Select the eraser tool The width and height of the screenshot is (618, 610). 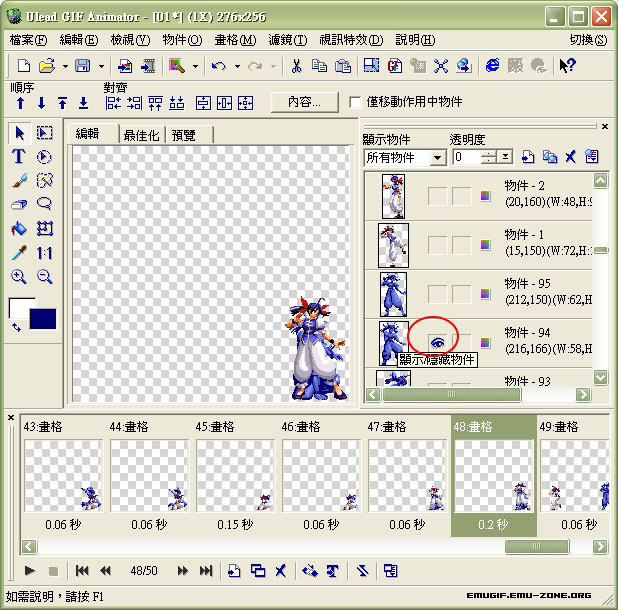(x=19, y=204)
